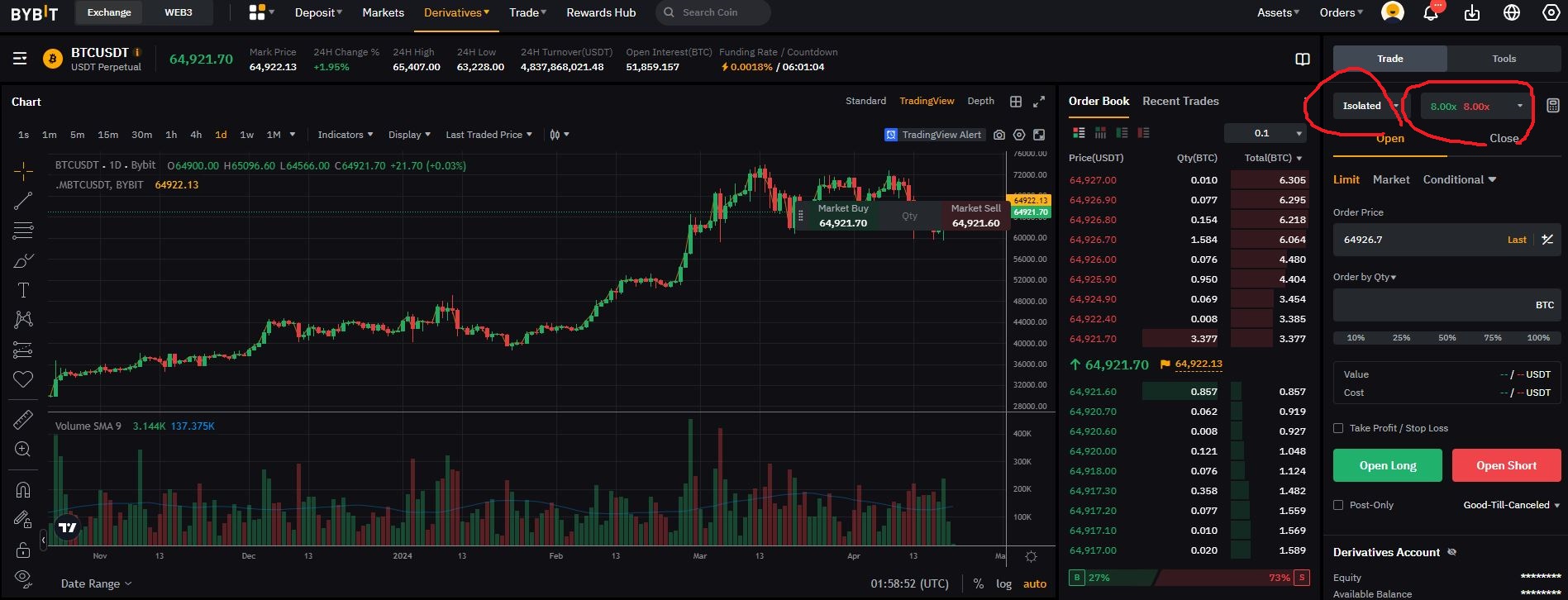The width and height of the screenshot is (1568, 600).
Task: Select the text annotation tool
Action: tap(23, 290)
